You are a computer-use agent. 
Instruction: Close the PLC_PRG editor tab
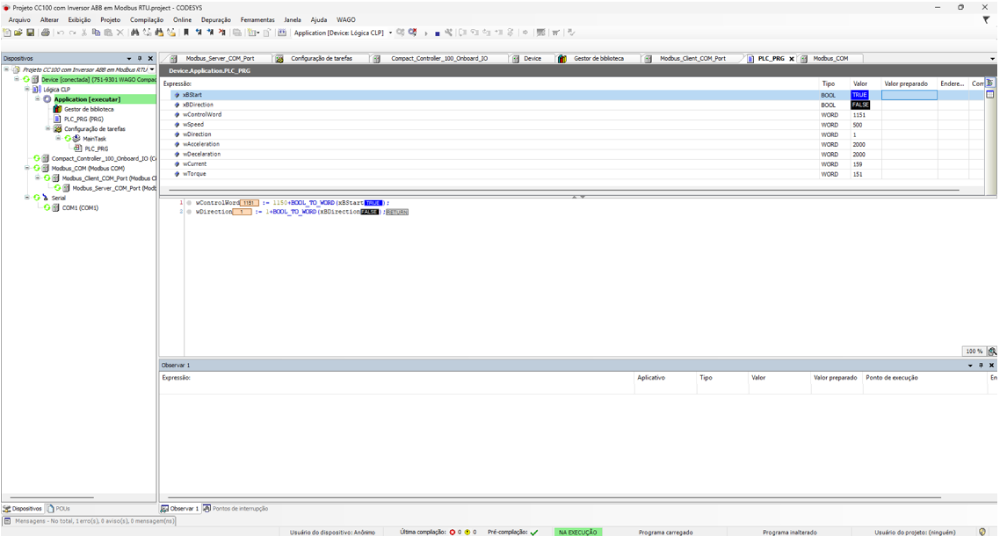tap(792, 58)
